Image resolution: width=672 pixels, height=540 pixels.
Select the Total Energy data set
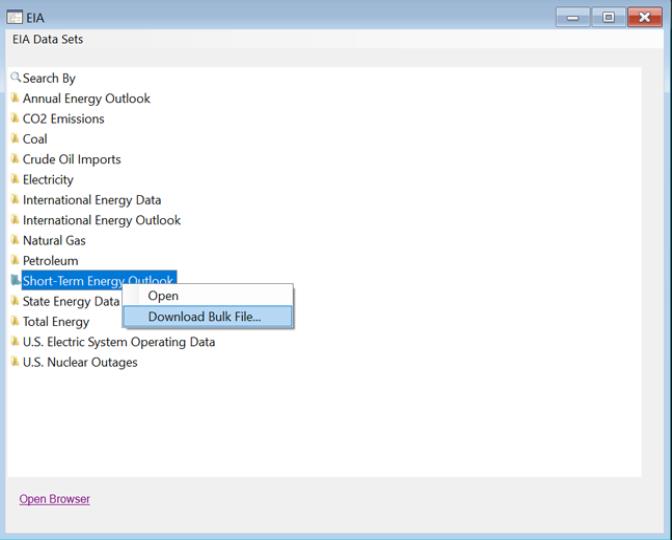(56, 321)
